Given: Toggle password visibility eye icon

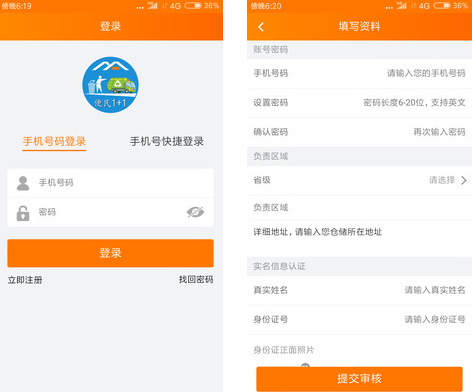Looking at the screenshot, I should (x=195, y=212).
